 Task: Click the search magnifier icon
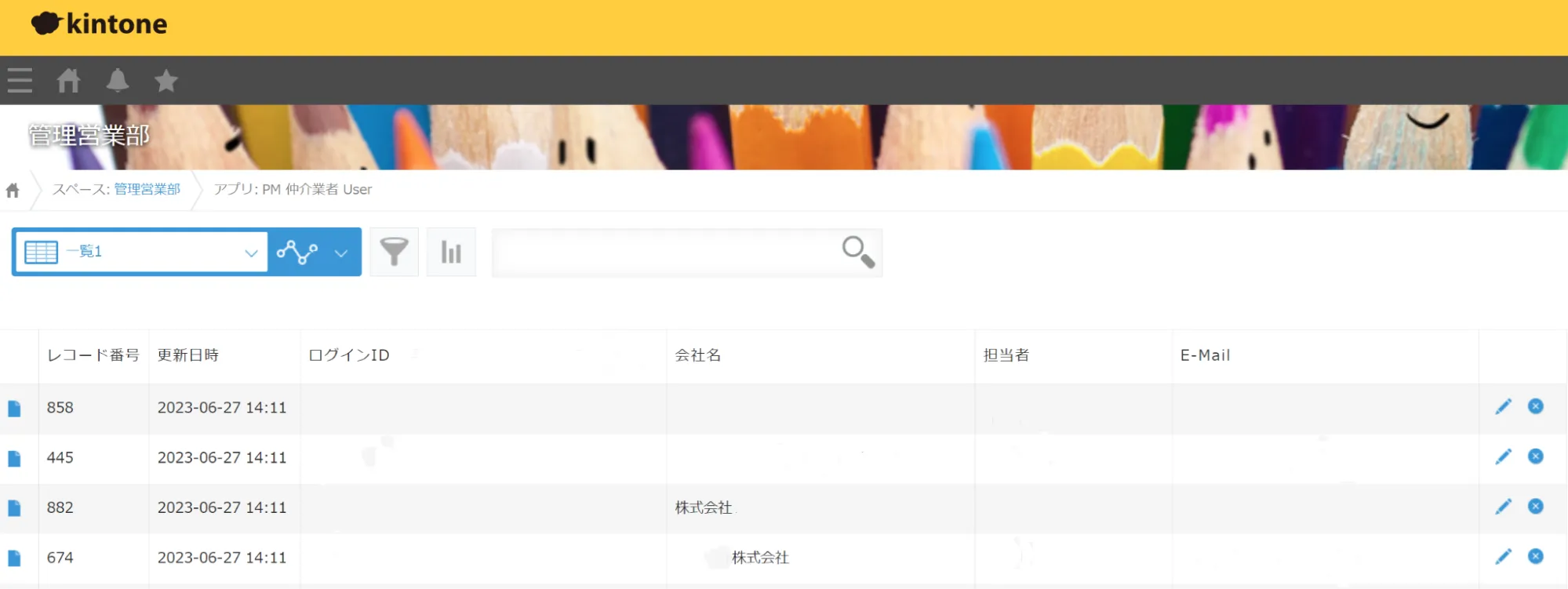coord(857,252)
